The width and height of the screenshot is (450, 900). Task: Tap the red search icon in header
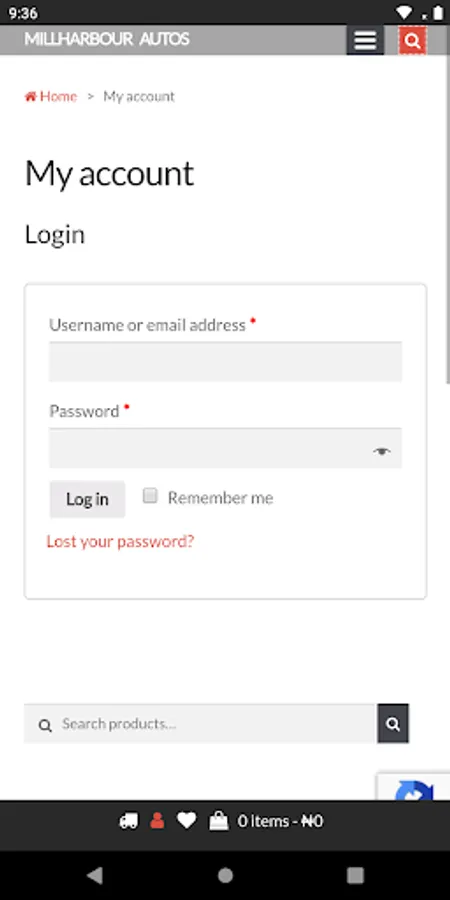tap(413, 40)
